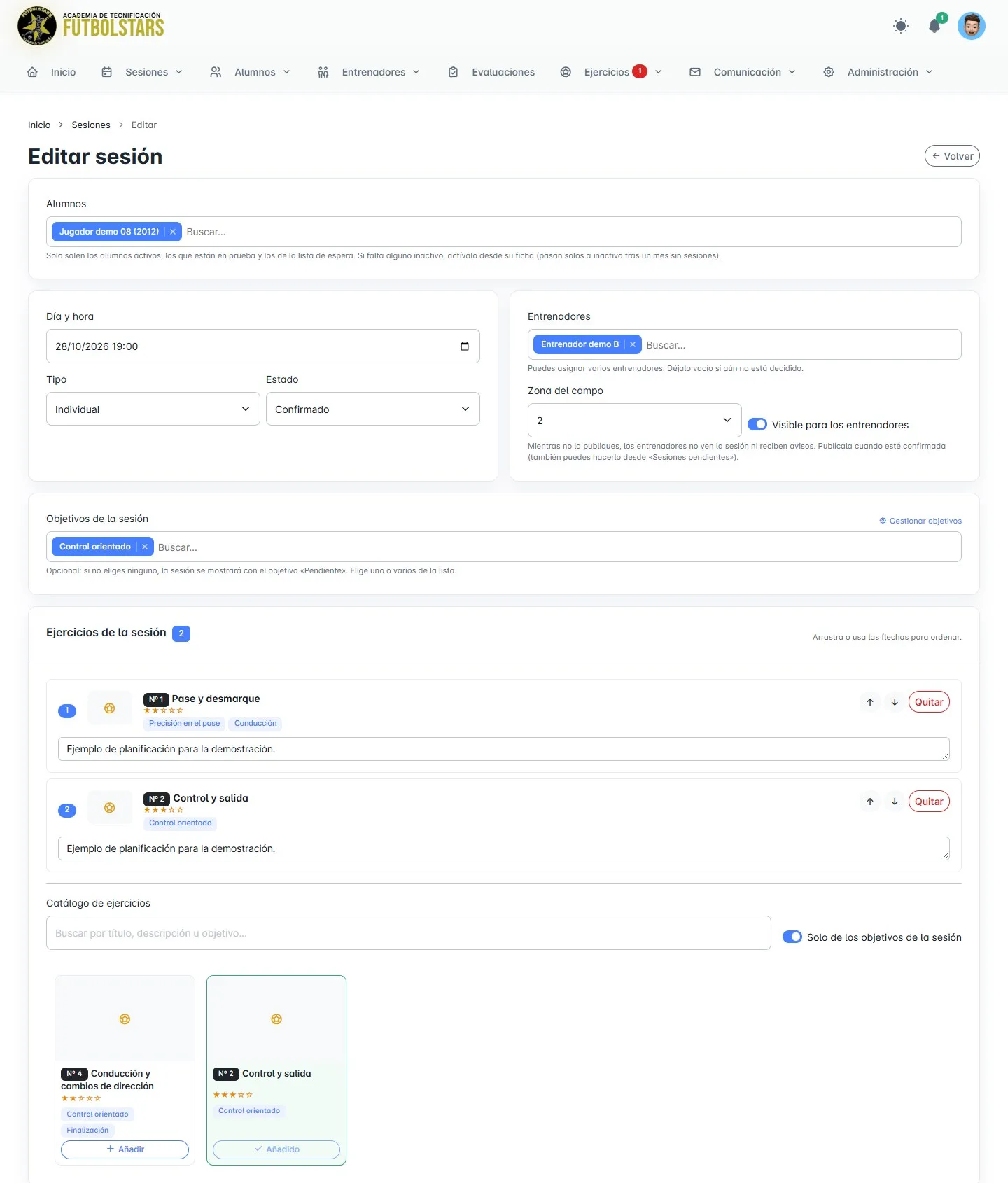Viewport: 1008px width, 1183px height.
Task: Open the Gestionar objetivos link
Action: [x=920, y=521]
